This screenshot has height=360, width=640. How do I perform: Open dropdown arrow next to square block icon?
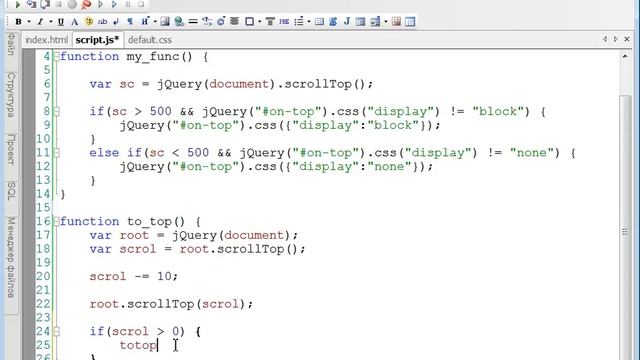tap(260, 22)
